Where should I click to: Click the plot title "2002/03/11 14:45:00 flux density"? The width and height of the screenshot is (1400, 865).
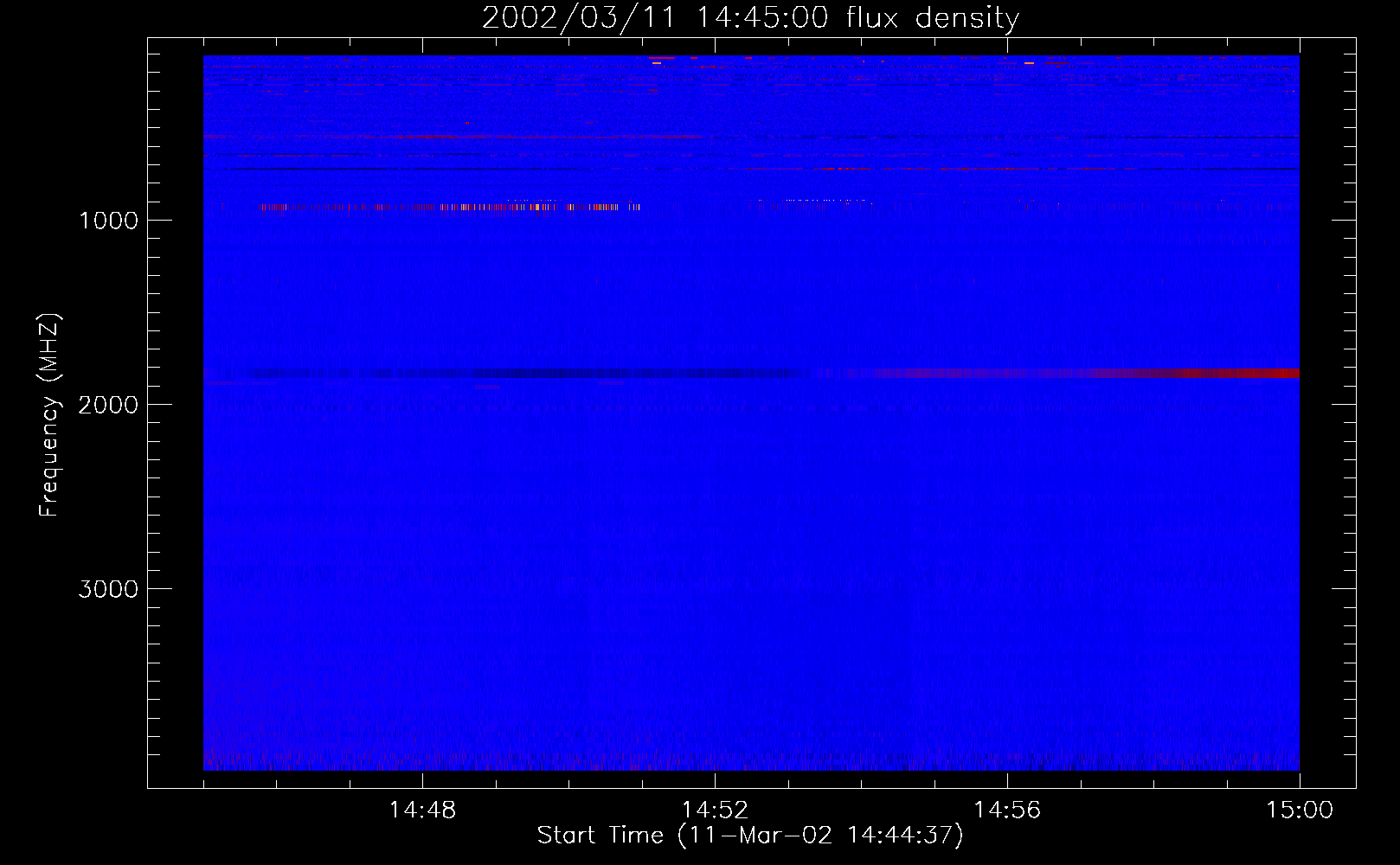pyautogui.click(x=750, y=18)
